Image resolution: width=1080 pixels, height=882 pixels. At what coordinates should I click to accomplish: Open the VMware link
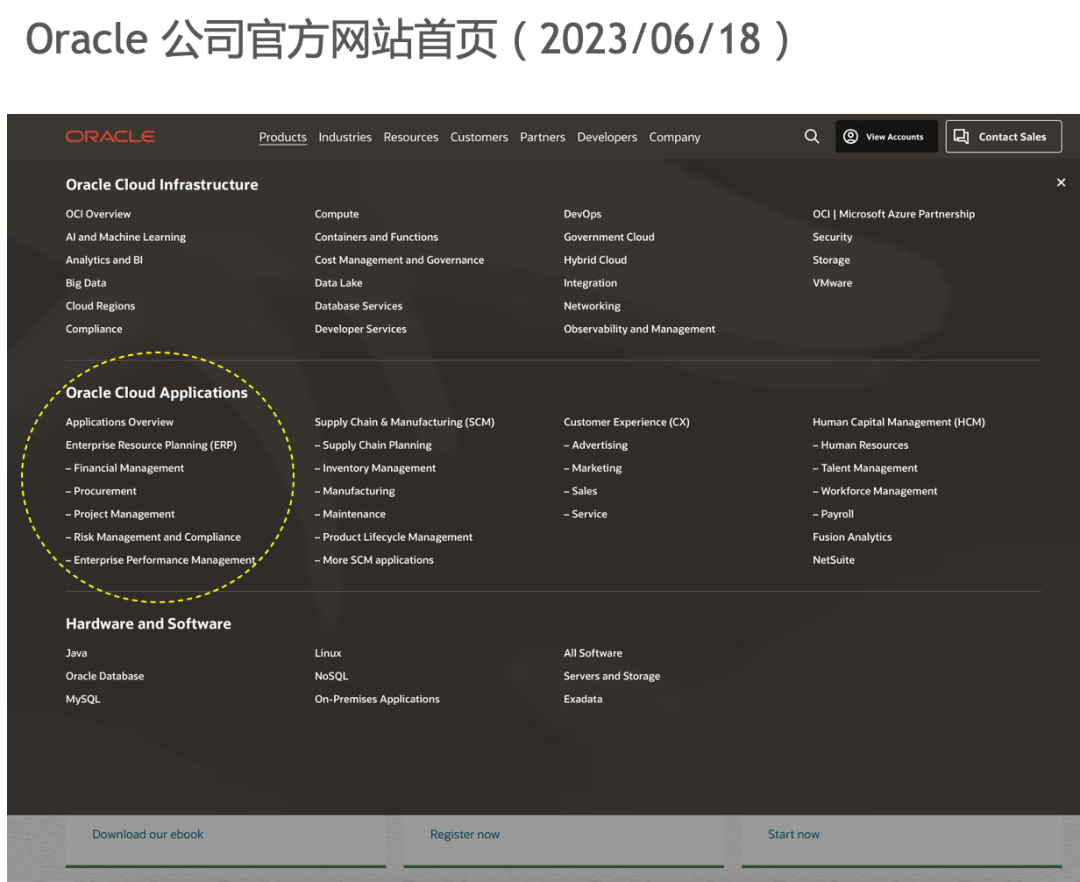[x=833, y=283]
